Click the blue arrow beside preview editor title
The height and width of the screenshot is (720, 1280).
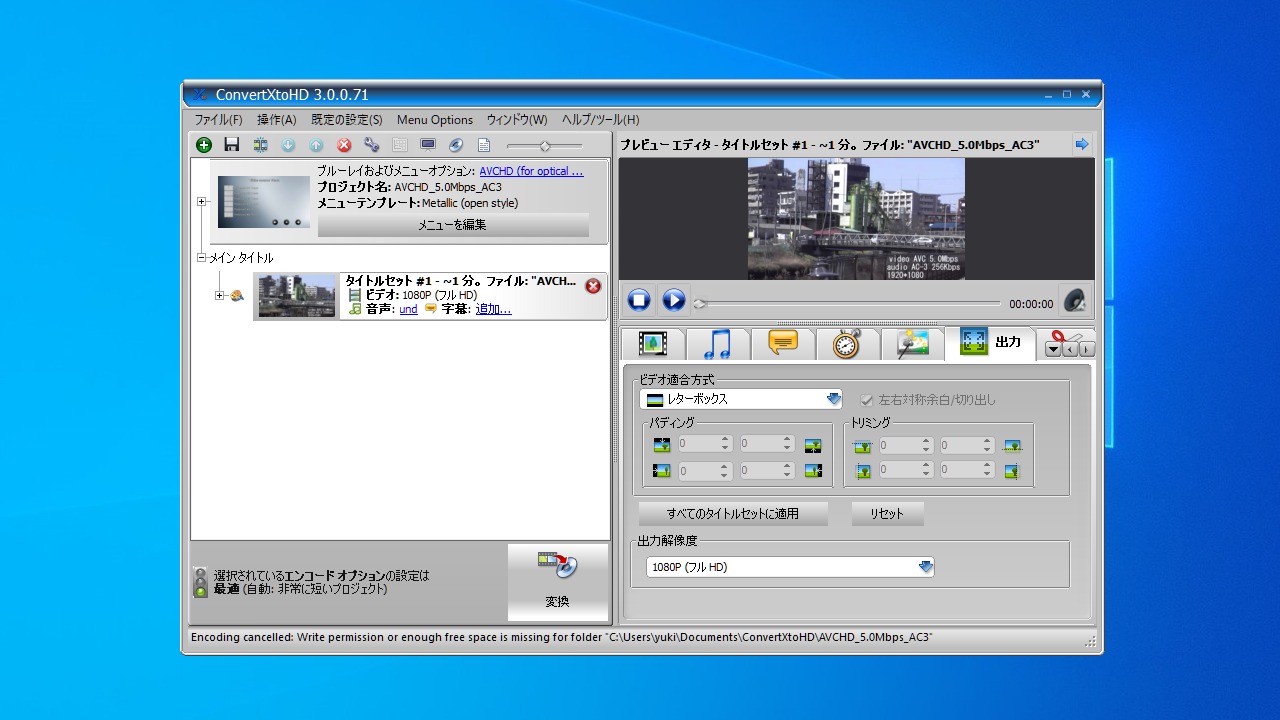coord(1082,145)
